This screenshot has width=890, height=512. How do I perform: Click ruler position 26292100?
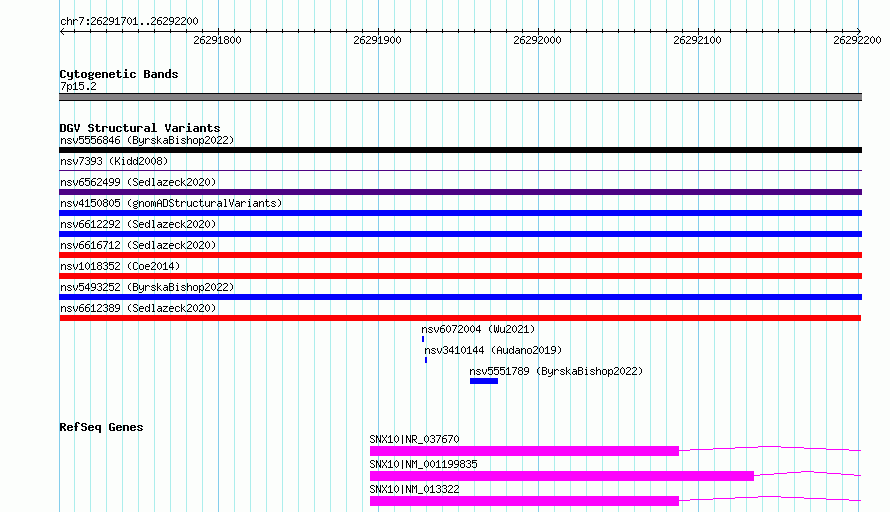click(x=698, y=40)
